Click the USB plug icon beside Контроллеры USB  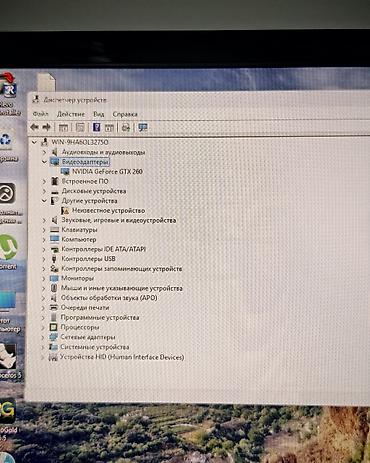54,259
